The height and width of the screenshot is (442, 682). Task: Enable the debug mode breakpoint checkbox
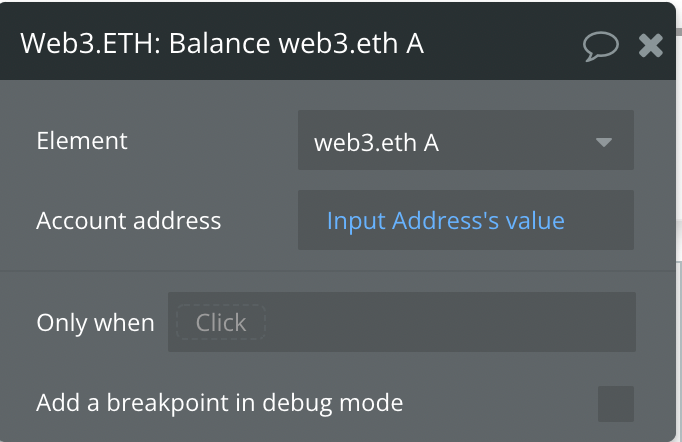coord(615,404)
